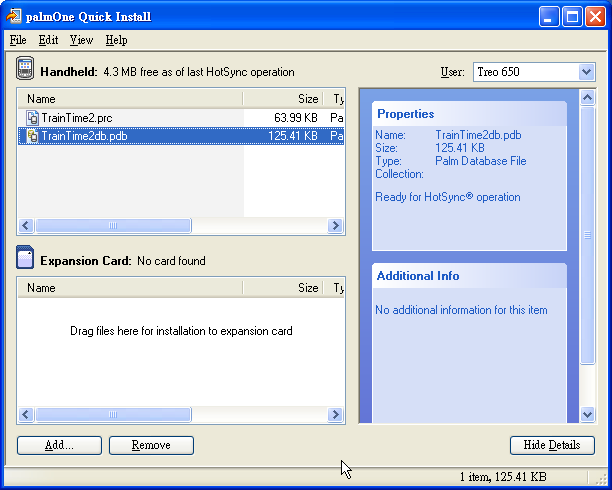The image size is (612, 490).
Task: Click 'No additional information for this item' text
Action: coord(461,310)
